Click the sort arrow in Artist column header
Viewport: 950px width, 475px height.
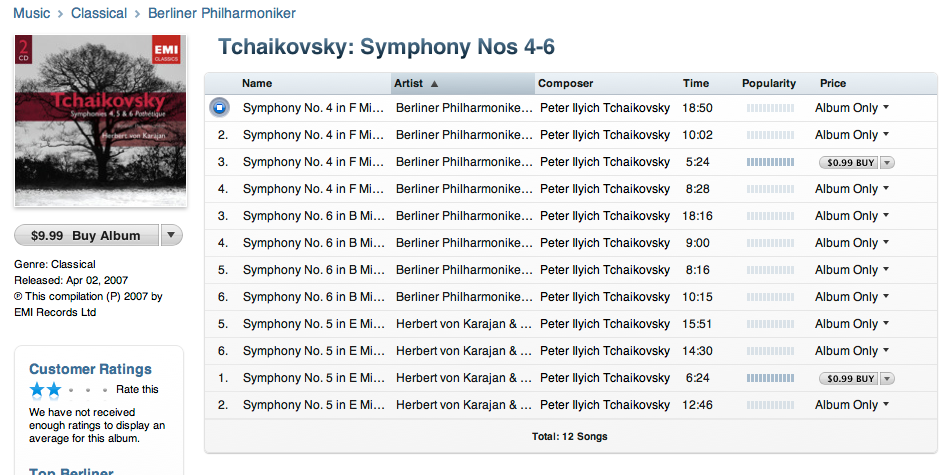click(x=434, y=84)
